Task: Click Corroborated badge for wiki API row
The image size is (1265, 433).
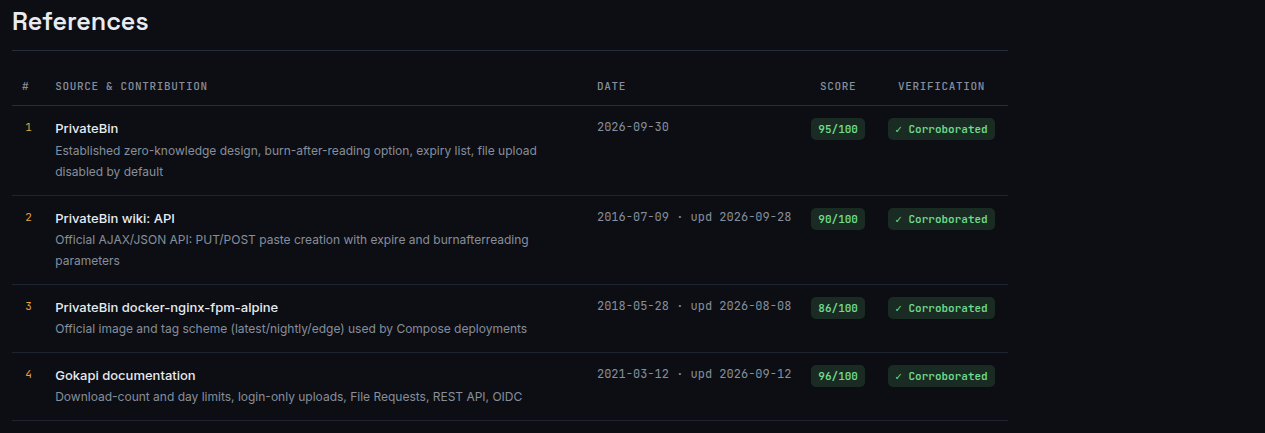Action: (x=941, y=218)
